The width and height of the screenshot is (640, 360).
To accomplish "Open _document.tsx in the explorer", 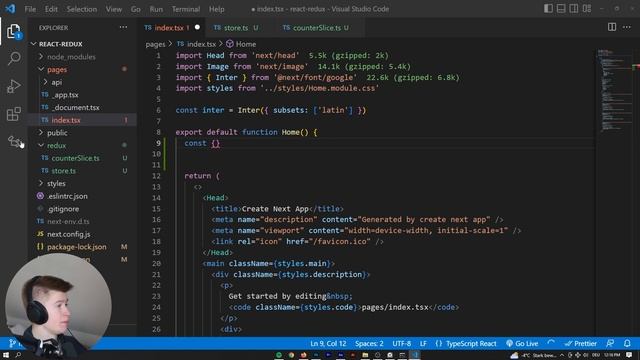I will (x=76, y=107).
